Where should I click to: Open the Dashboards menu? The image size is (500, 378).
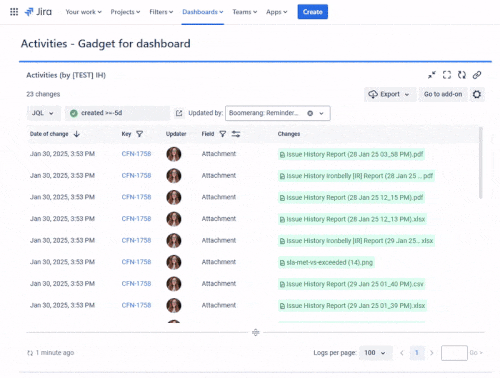point(203,12)
